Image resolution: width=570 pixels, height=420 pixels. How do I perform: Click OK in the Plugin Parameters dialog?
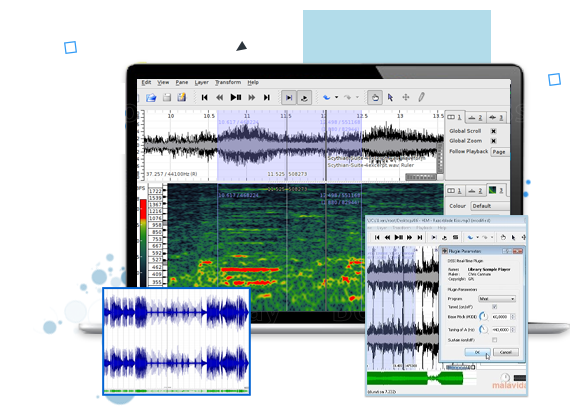[x=477, y=352]
